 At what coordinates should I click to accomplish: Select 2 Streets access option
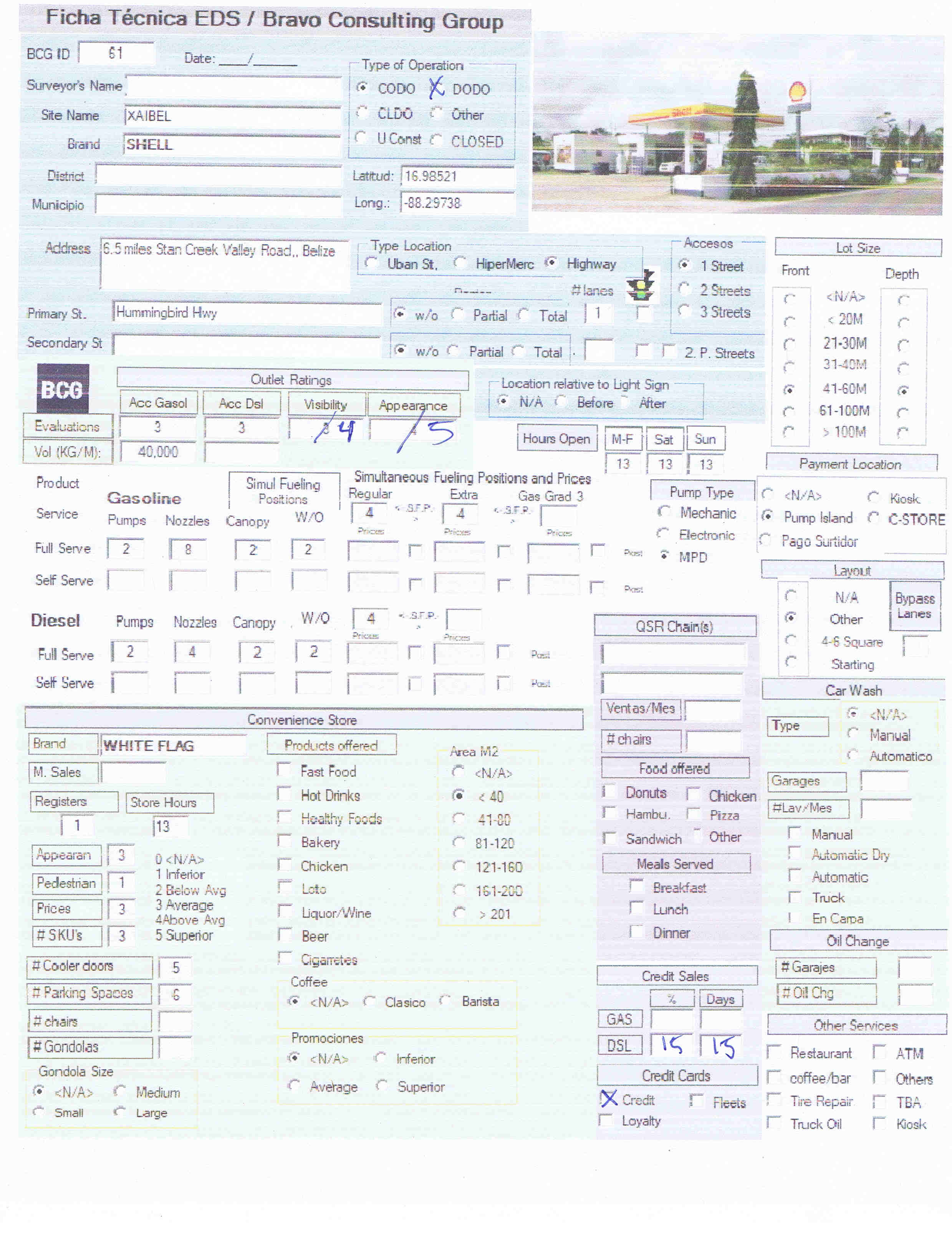[x=685, y=289]
